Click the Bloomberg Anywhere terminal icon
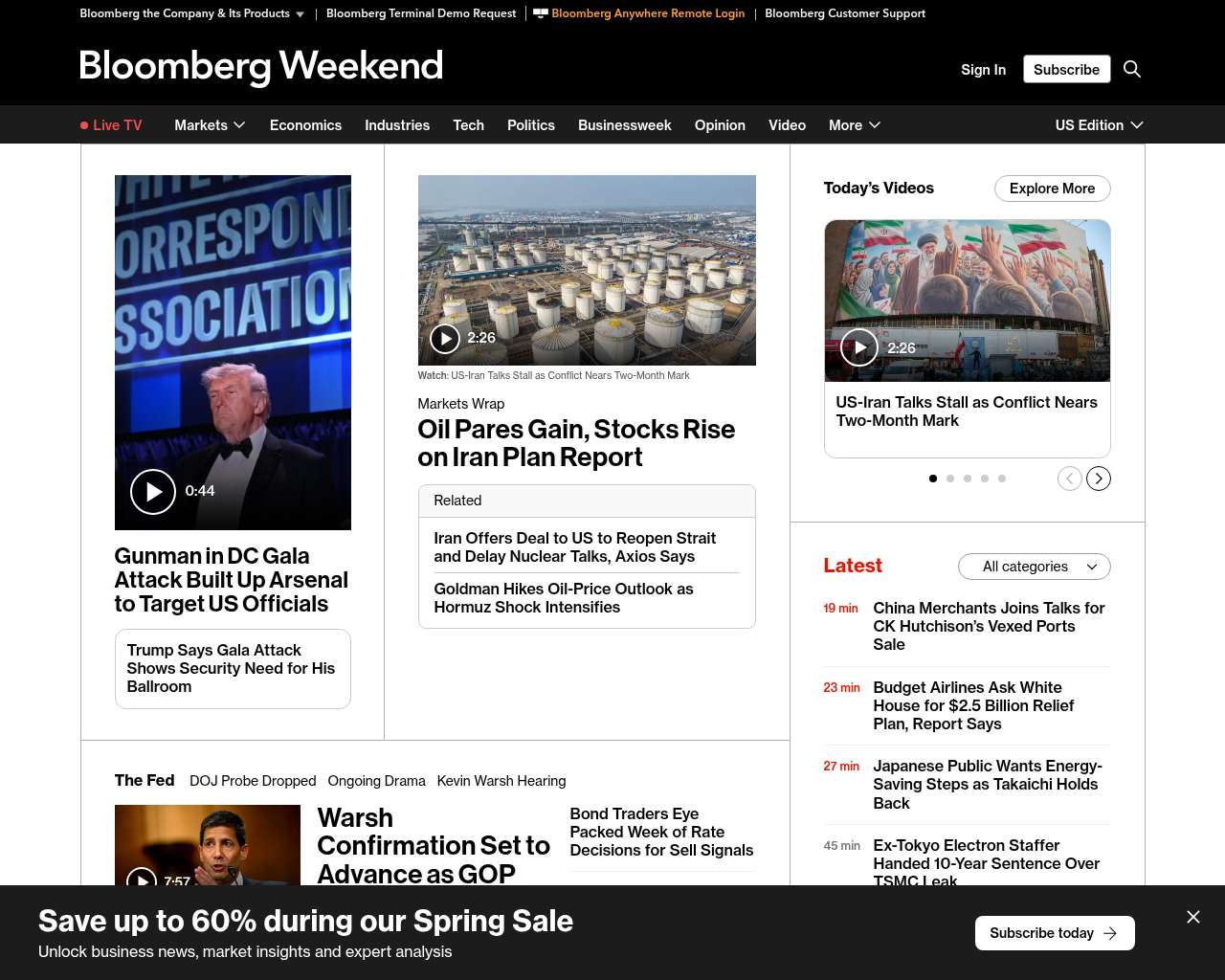The width and height of the screenshot is (1225, 980). pos(541,13)
